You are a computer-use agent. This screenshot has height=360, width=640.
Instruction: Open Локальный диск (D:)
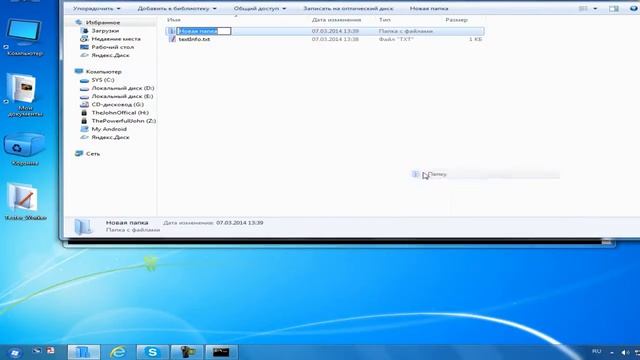tap(122, 88)
